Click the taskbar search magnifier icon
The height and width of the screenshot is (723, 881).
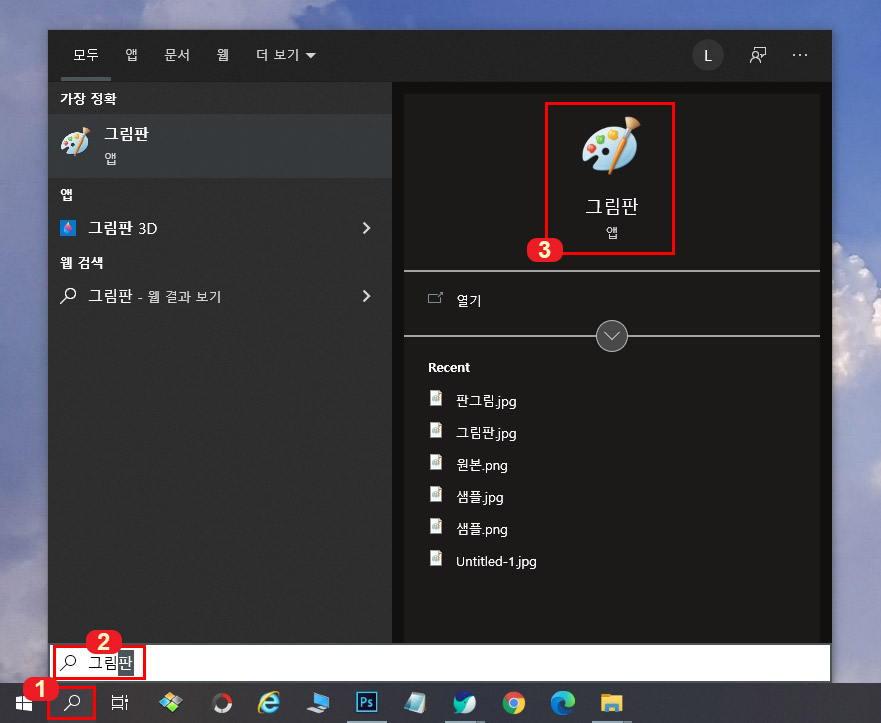click(72, 702)
